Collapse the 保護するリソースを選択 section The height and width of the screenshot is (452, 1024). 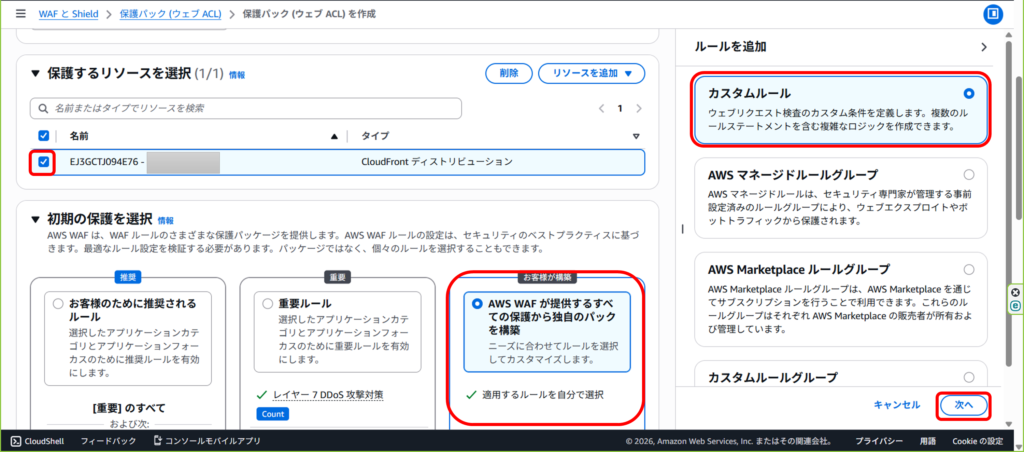pos(37,73)
